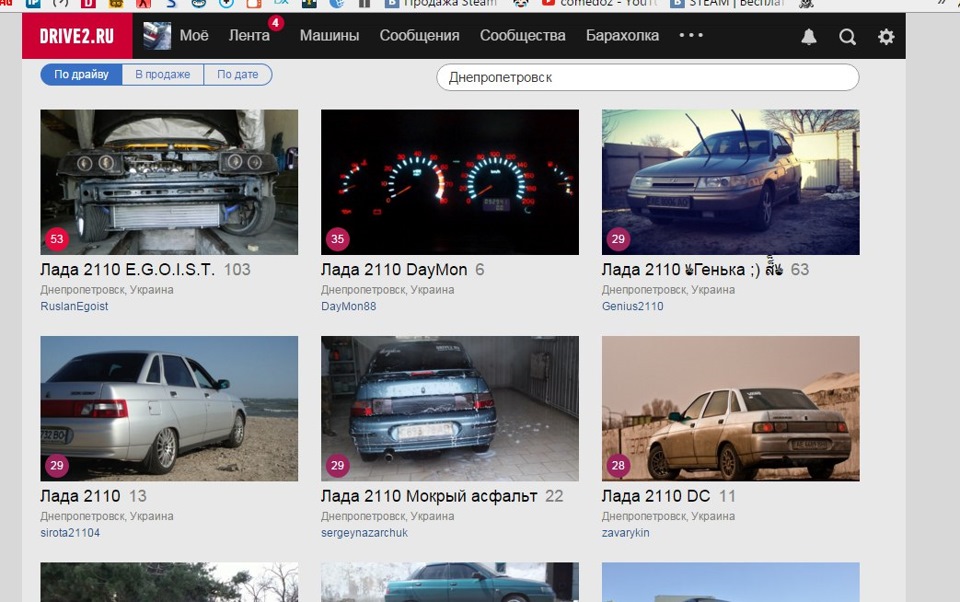
Task: Click the rating badge 29 on Генька
Action: pyautogui.click(x=618, y=239)
